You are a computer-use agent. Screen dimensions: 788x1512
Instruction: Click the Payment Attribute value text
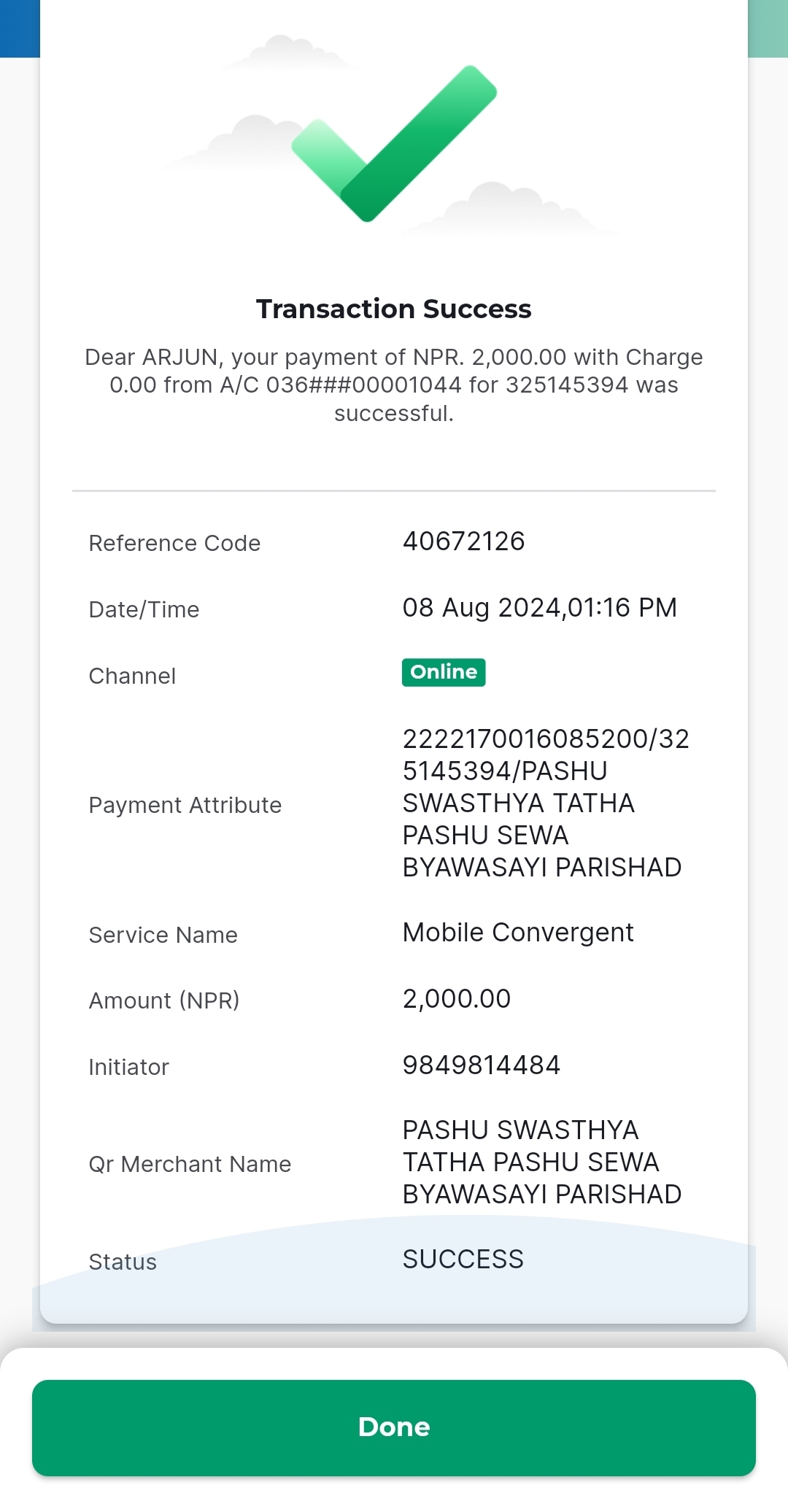tap(546, 803)
